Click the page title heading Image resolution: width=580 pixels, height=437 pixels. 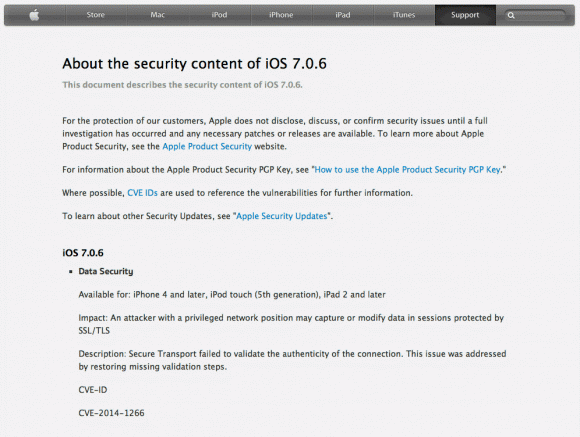click(x=194, y=64)
